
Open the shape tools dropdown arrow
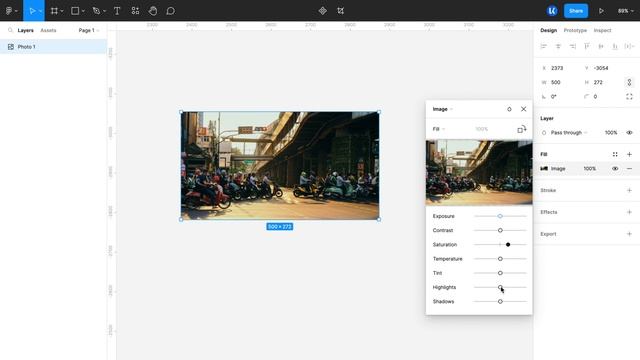pos(83,11)
